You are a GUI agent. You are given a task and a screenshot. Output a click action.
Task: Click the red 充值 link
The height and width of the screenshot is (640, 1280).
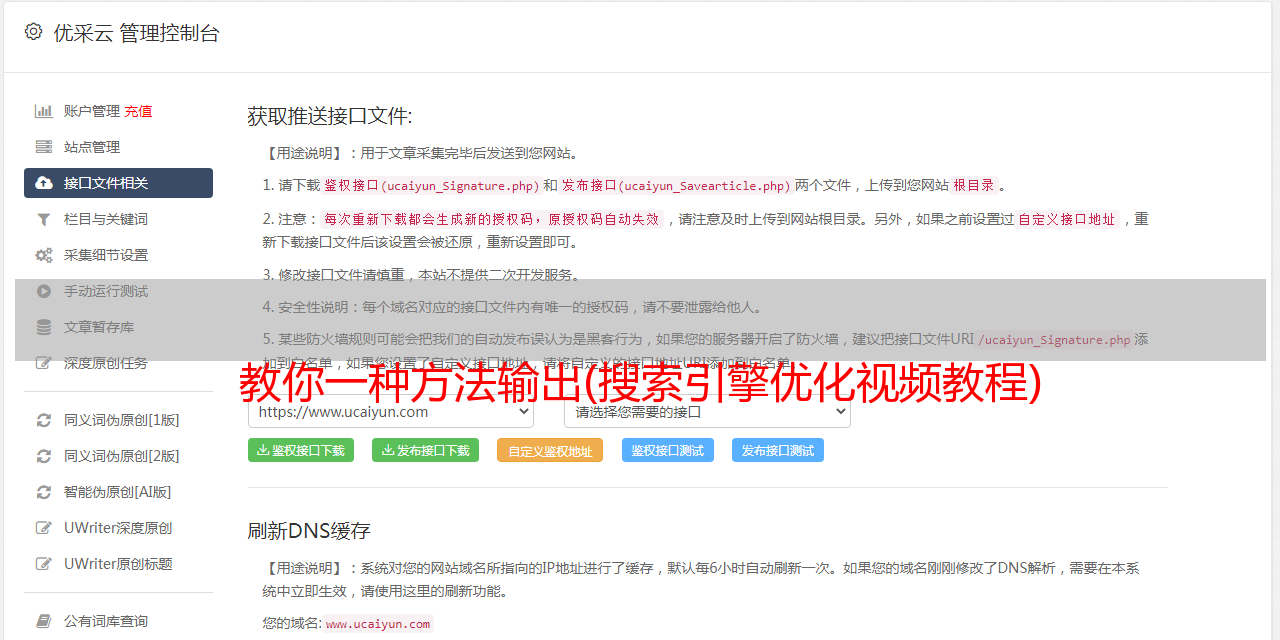coord(138,111)
